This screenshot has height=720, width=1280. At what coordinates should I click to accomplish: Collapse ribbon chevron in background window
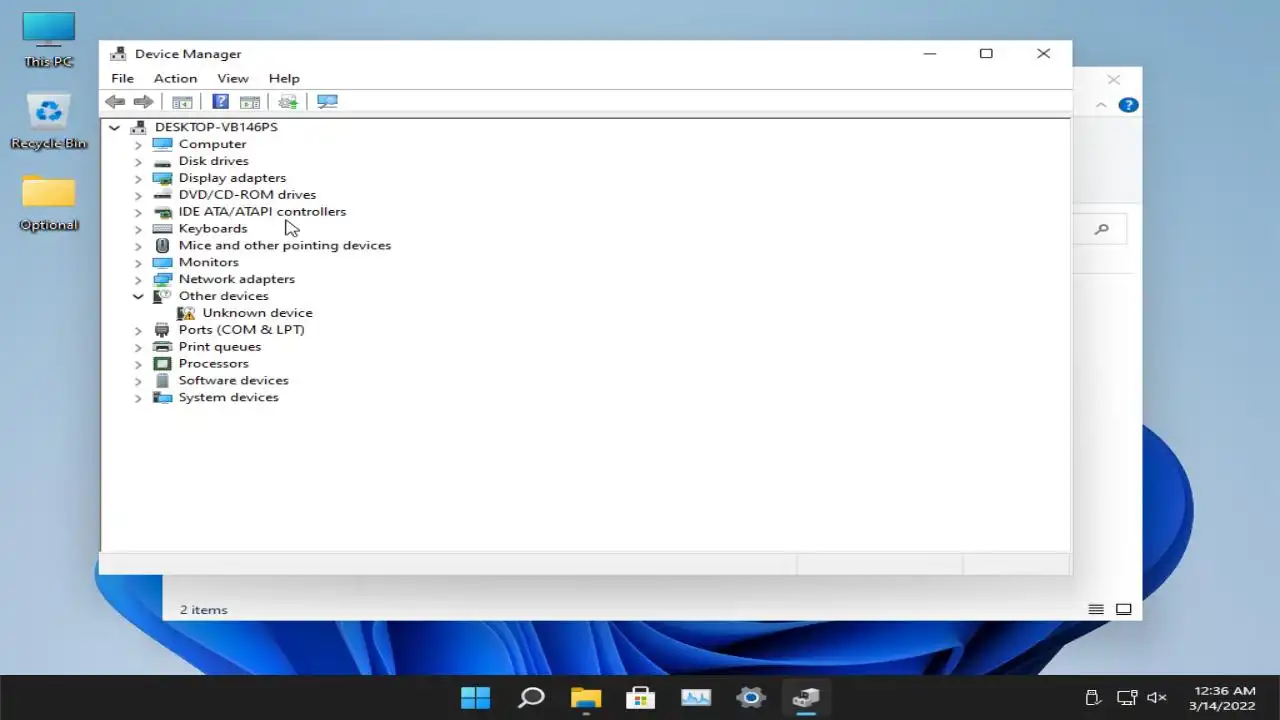coord(1101,105)
